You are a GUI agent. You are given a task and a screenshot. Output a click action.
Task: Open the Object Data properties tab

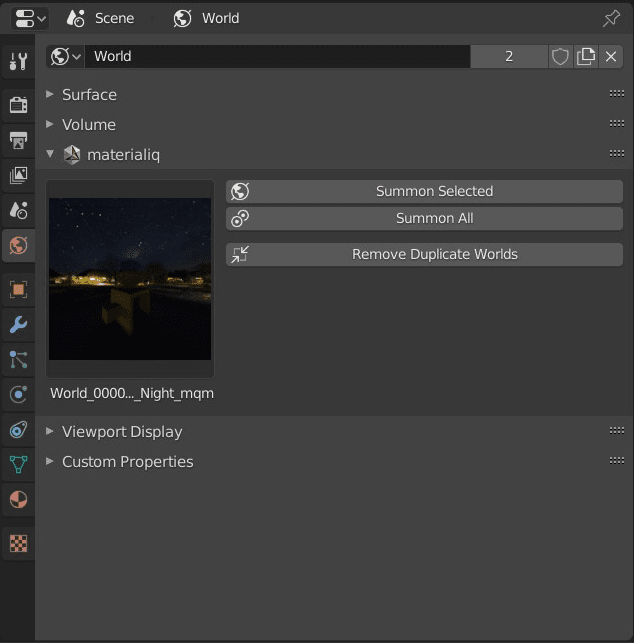coord(18,464)
